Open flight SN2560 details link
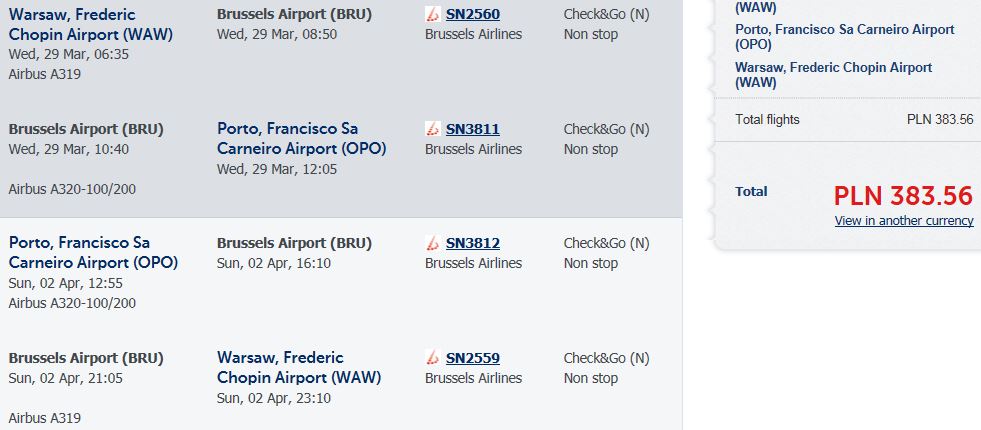The height and width of the screenshot is (430, 981). pos(472,14)
